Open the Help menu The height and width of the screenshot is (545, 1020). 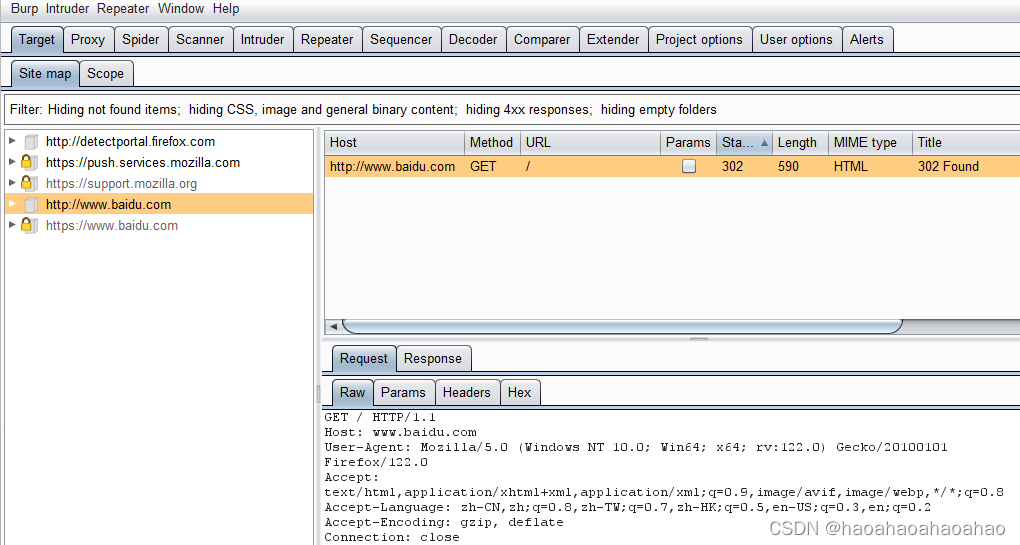(x=226, y=8)
